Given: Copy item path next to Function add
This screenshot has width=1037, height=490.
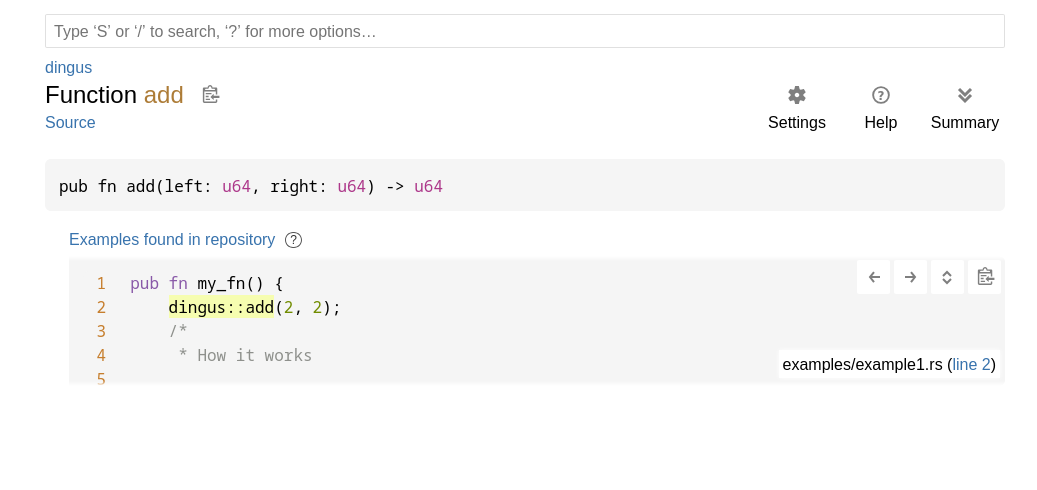Looking at the screenshot, I should pos(210,95).
